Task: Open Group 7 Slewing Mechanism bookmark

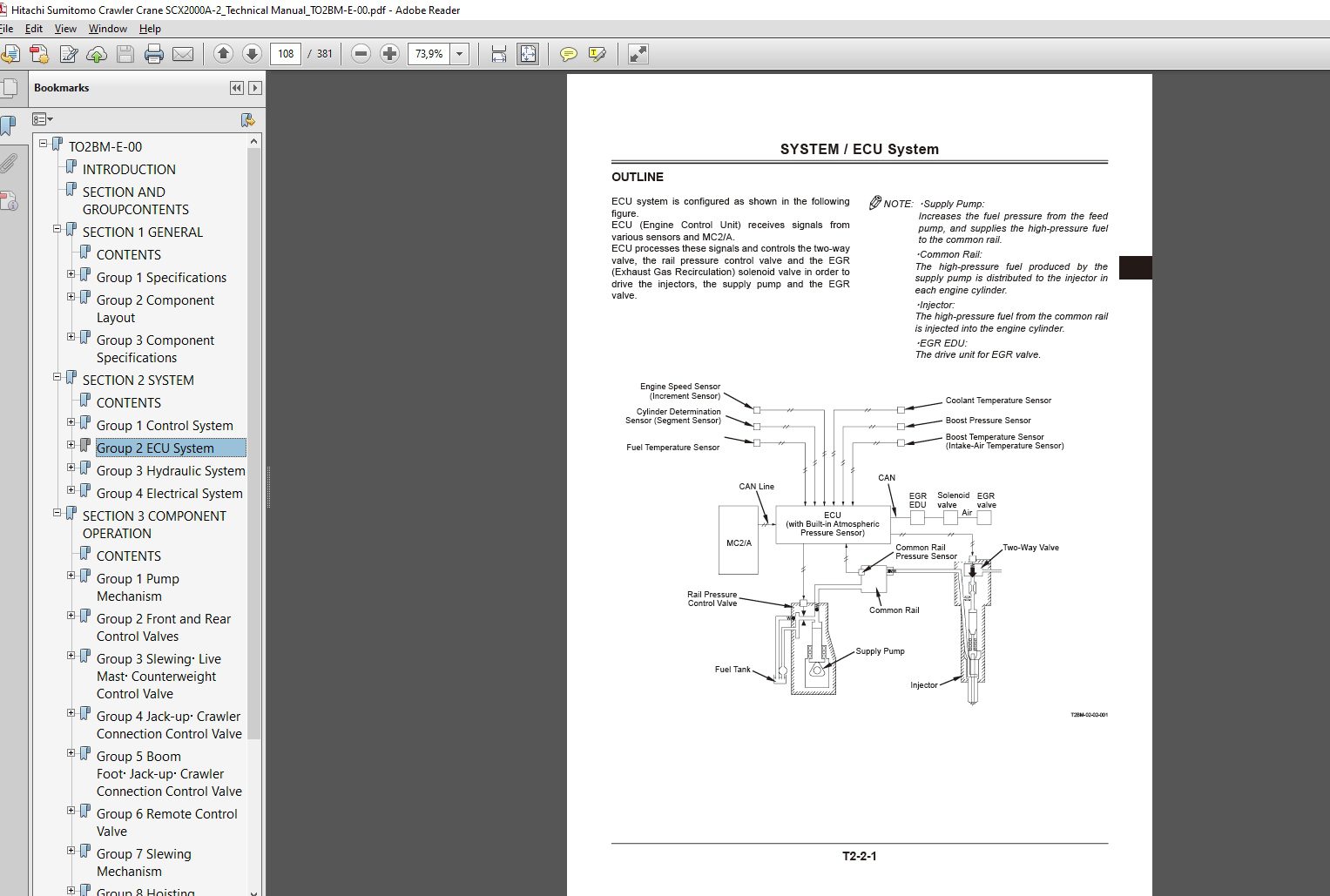Action: point(144,863)
